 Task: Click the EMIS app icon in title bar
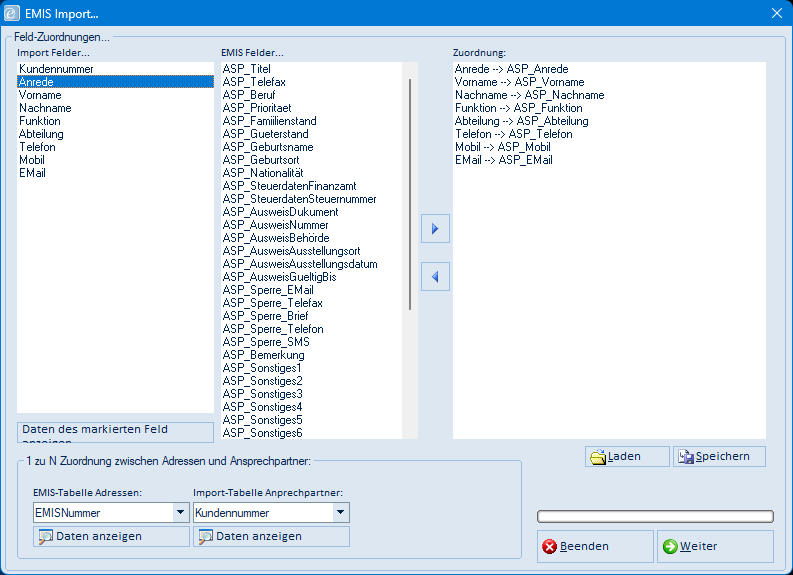click(12, 13)
